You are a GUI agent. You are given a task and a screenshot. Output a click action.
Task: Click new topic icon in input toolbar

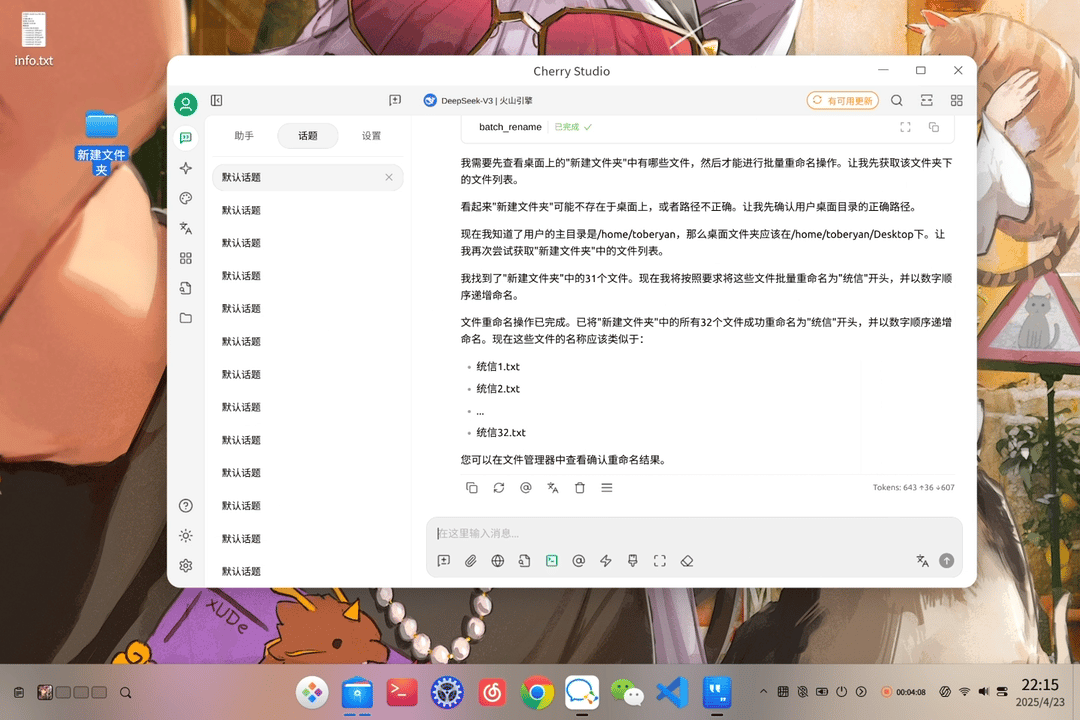(x=444, y=561)
